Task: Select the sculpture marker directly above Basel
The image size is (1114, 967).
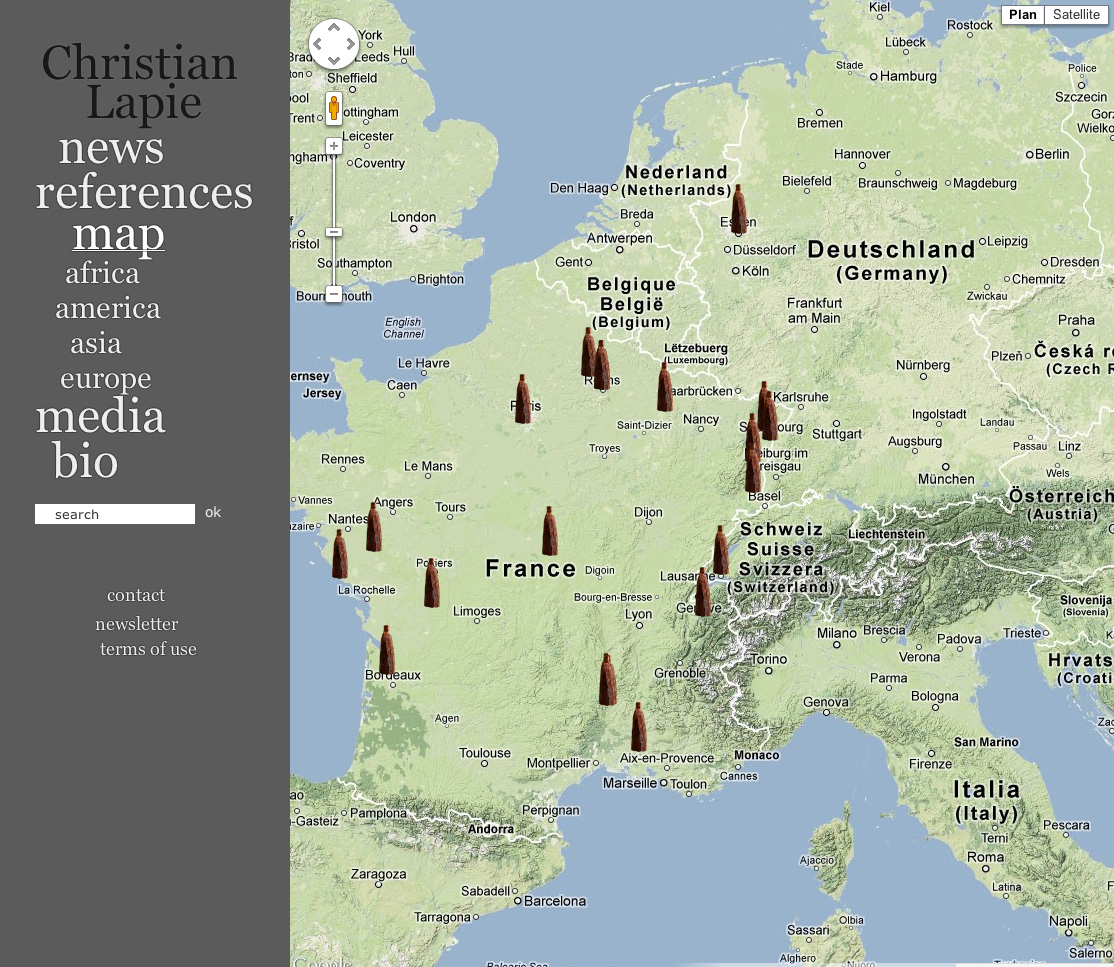Action: [753, 469]
